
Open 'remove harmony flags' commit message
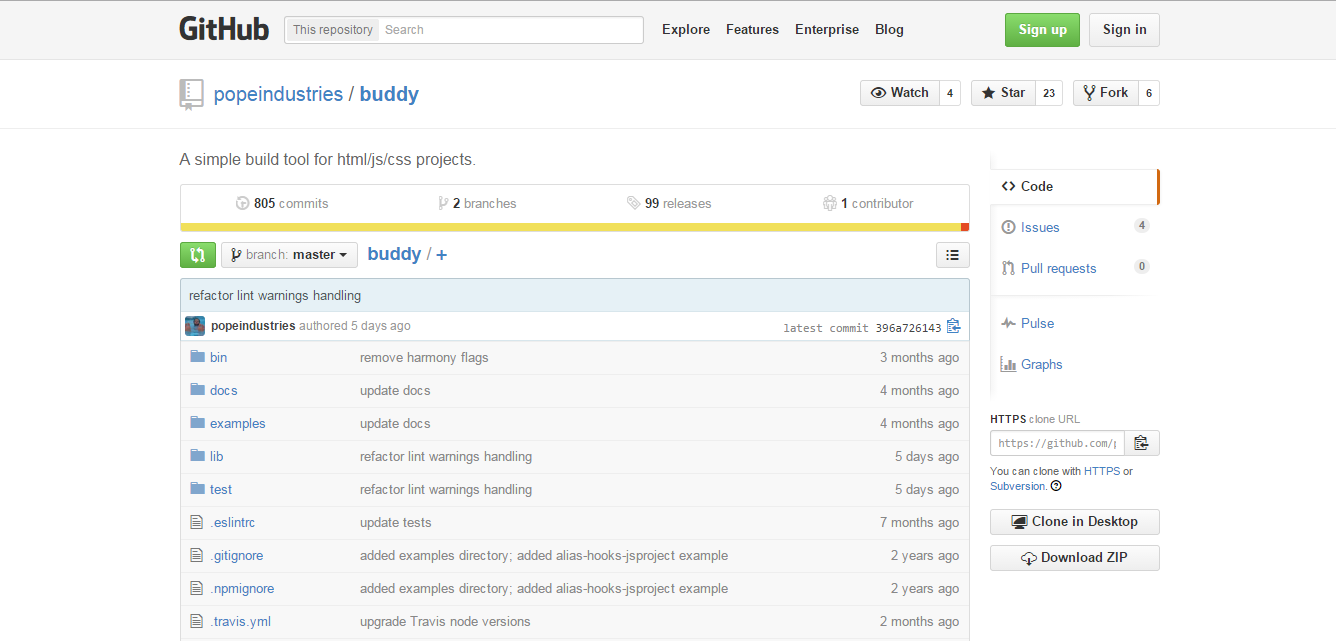tap(424, 357)
